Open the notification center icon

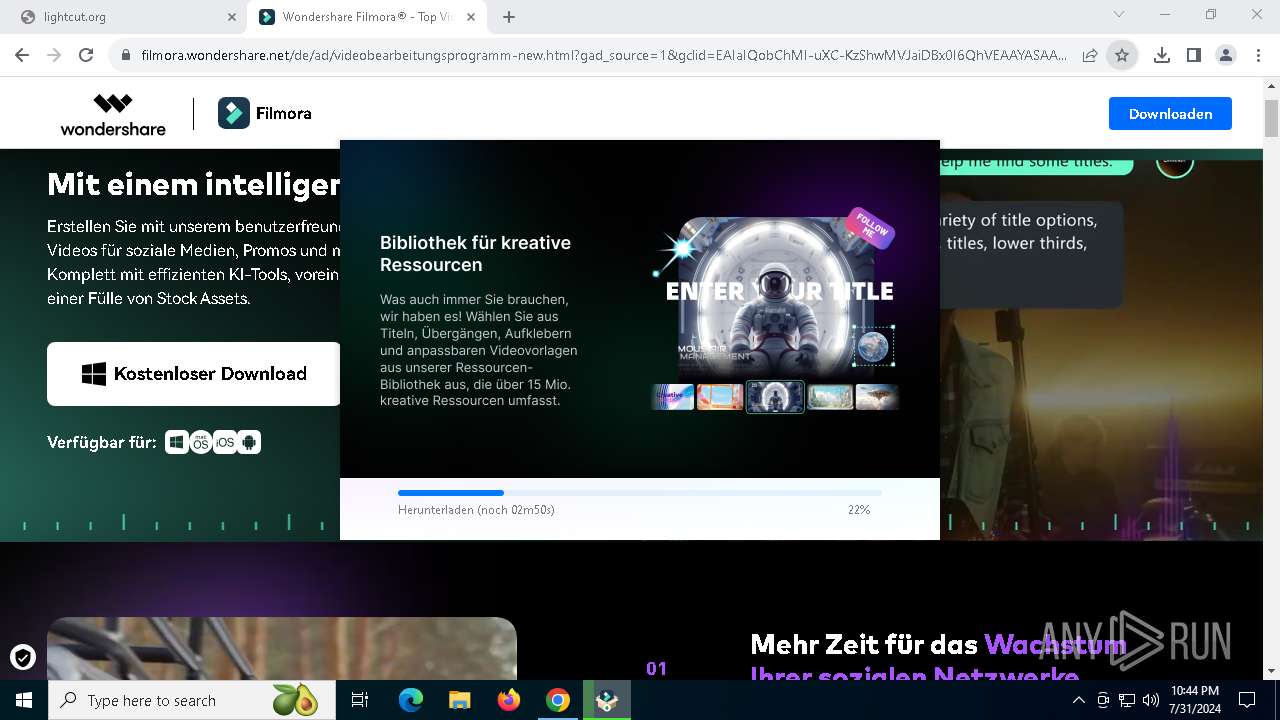pos(1247,700)
